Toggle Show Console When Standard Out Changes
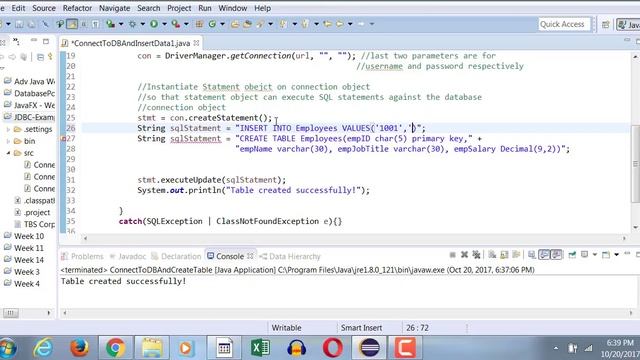The height and width of the screenshot is (360, 640). [544, 255]
